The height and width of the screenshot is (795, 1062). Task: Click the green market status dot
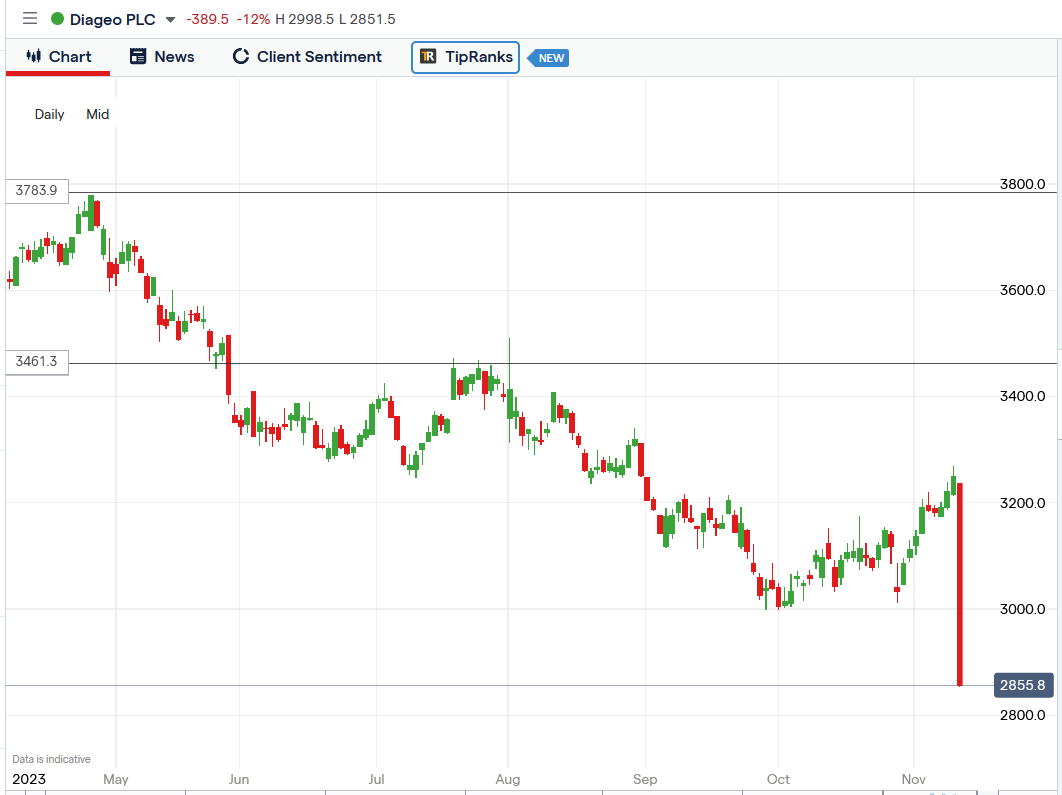point(58,19)
